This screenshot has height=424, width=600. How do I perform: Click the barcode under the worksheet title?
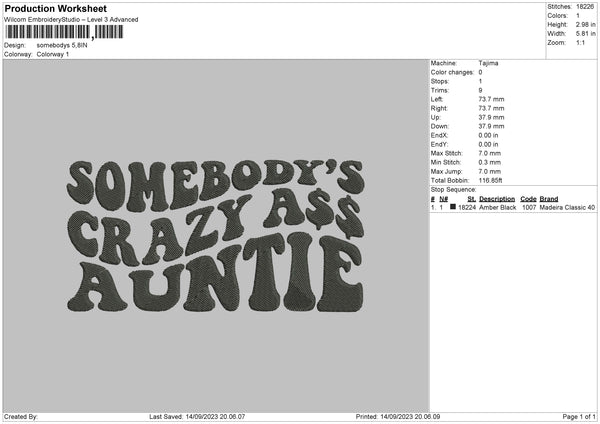tap(63, 32)
